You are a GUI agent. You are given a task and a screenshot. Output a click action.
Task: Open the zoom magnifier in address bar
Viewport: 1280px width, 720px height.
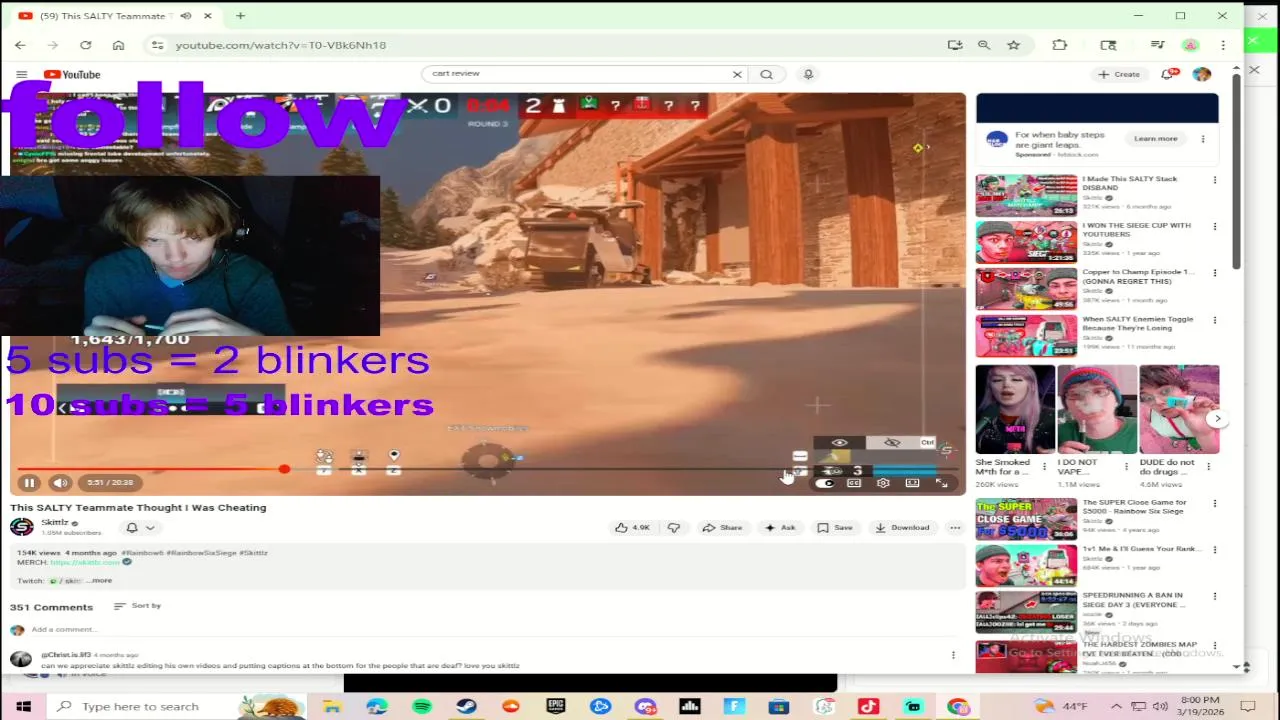click(x=984, y=45)
